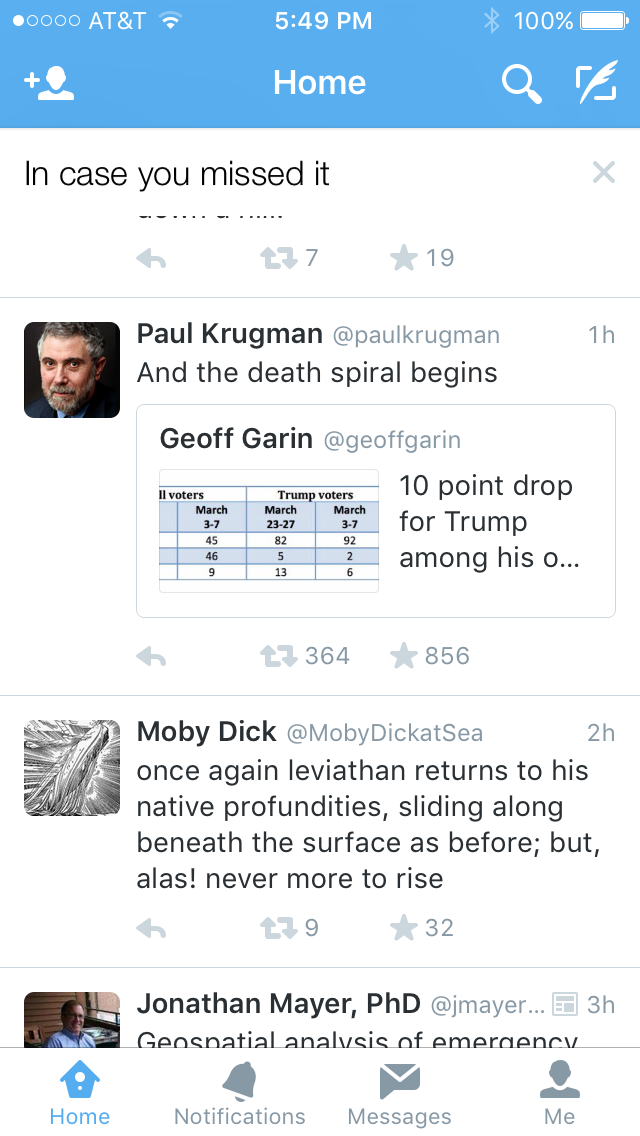The width and height of the screenshot is (640, 1136).
Task: Open Jonathan Mayer, PhD name link
Action: point(278,1004)
